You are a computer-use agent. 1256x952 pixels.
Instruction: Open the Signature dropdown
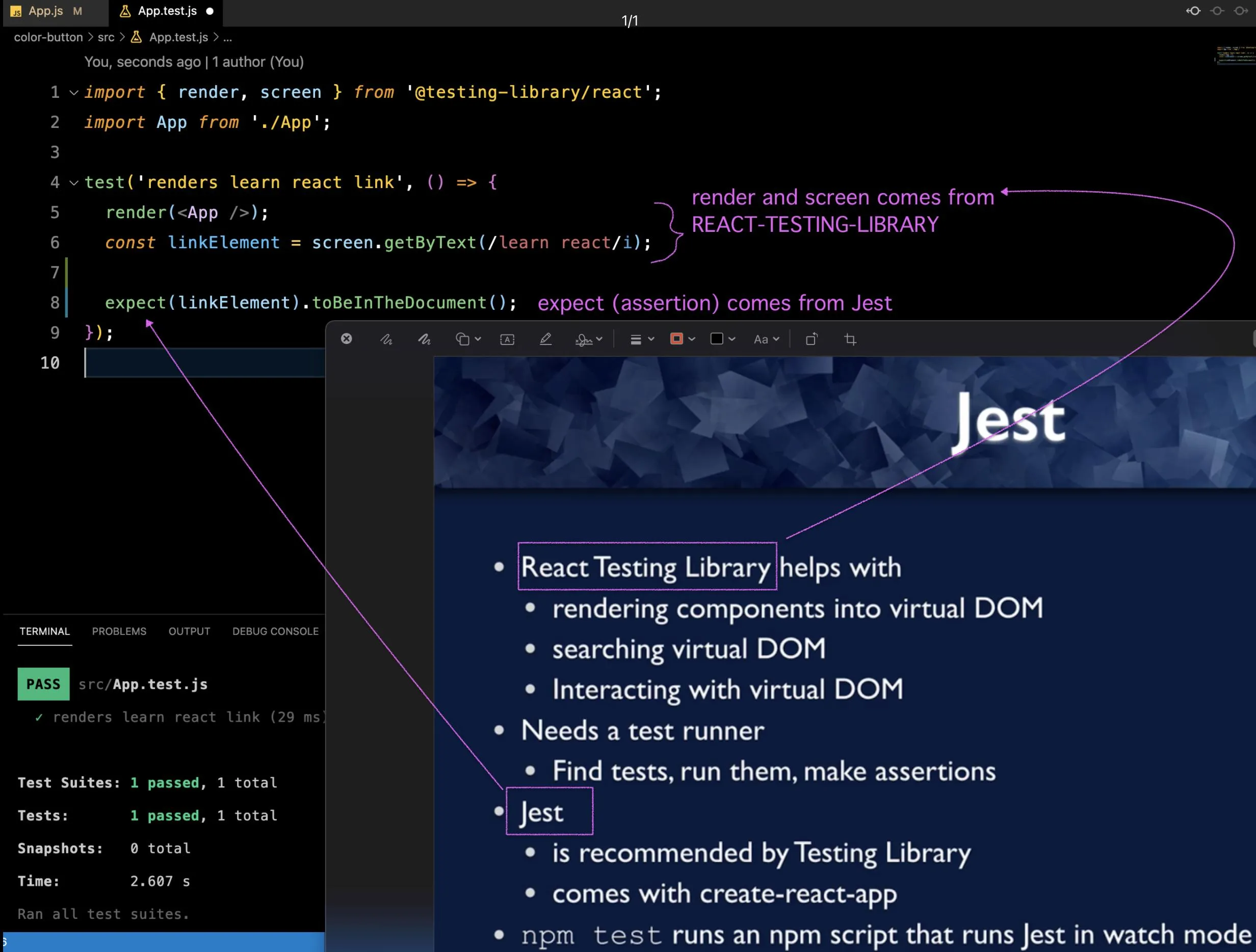[589, 339]
